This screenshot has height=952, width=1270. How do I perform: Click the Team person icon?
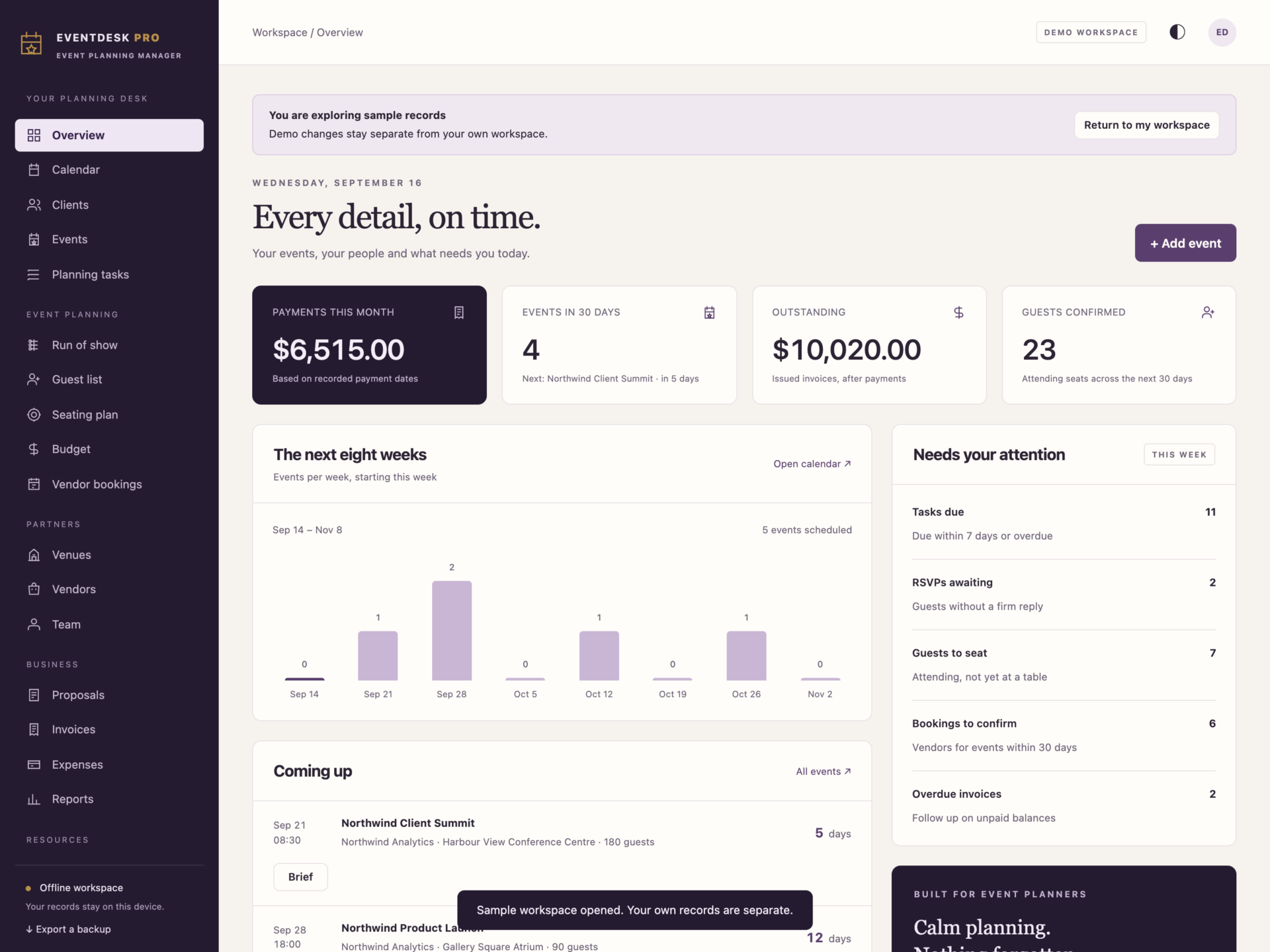(34, 624)
